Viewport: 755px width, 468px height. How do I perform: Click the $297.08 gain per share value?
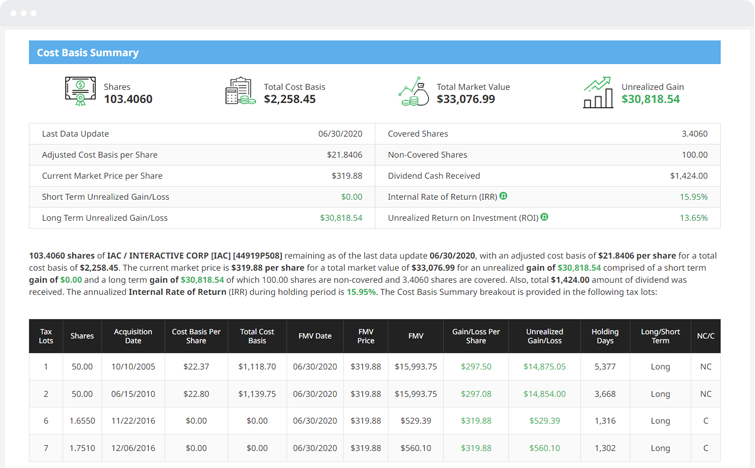click(x=476, y=394)
